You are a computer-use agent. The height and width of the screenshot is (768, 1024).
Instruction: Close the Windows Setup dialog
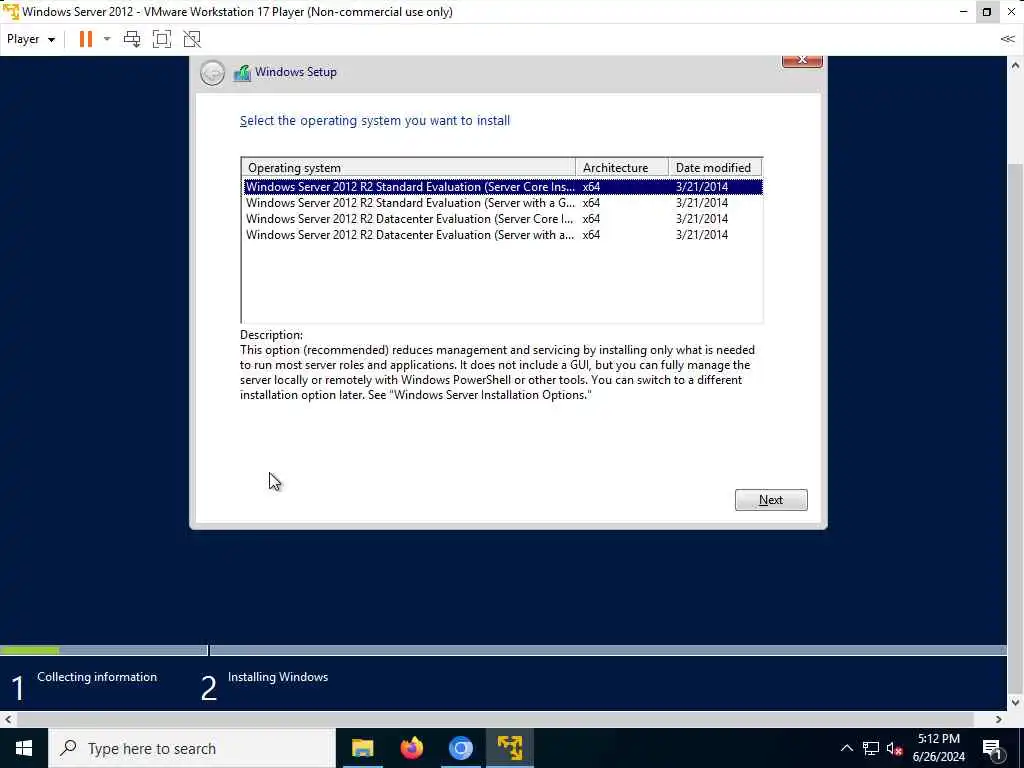[802, 61]
